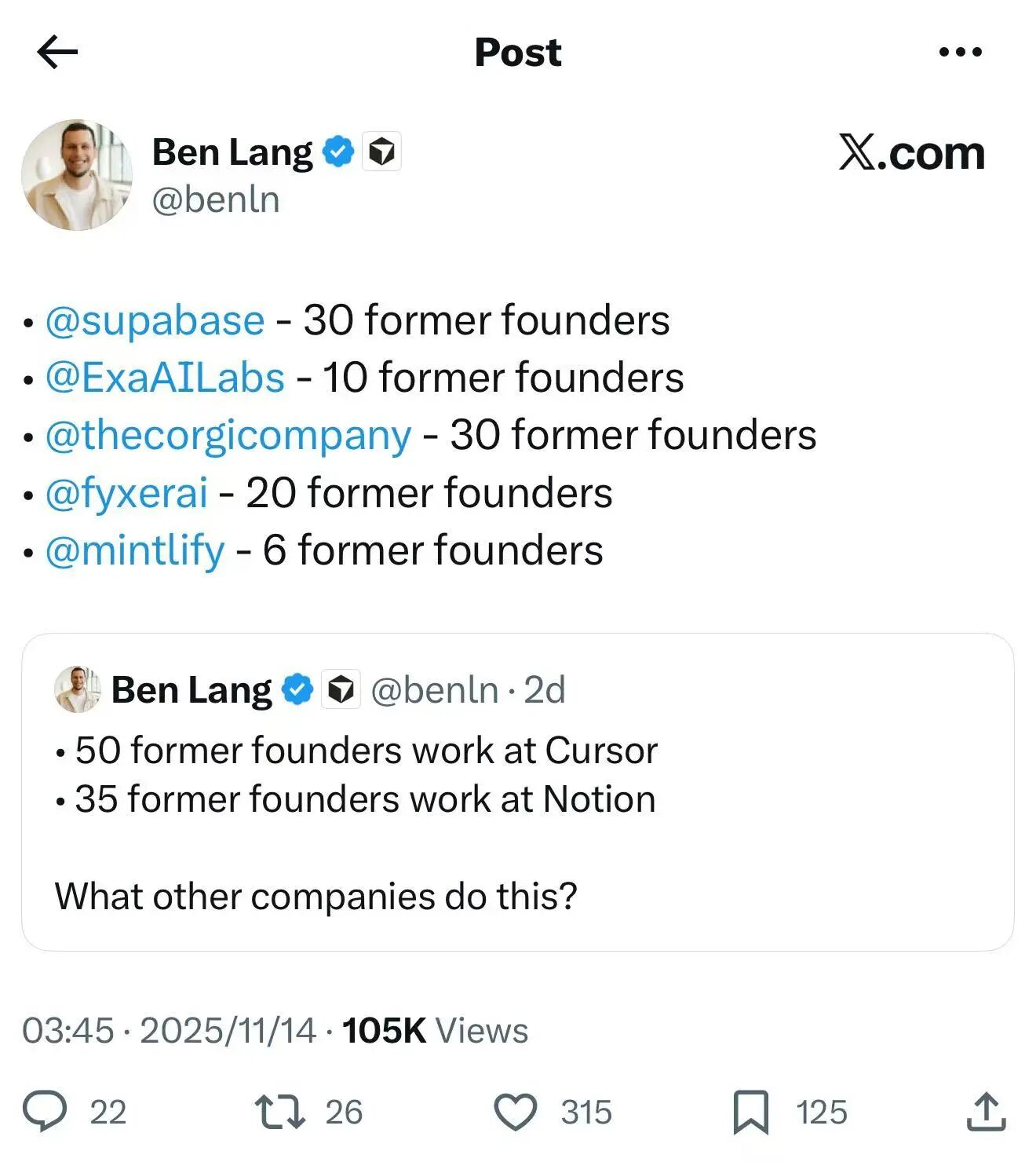This screenshot has height=1162, width=1036.
Task: Share the post via upload icon
Action: pyautogui.click(x=986, y=1112)
